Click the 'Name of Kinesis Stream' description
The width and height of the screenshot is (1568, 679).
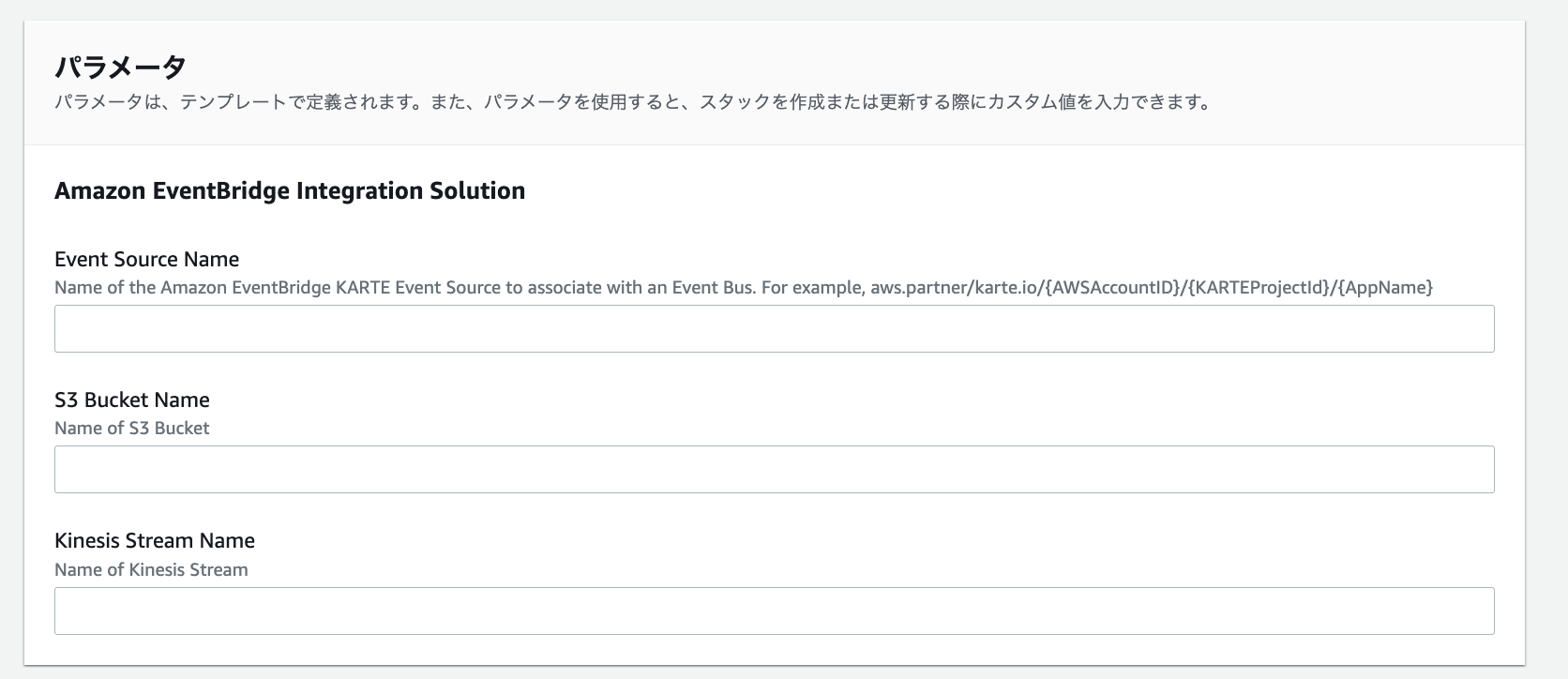pyautogui.click(x=151, y=569)
